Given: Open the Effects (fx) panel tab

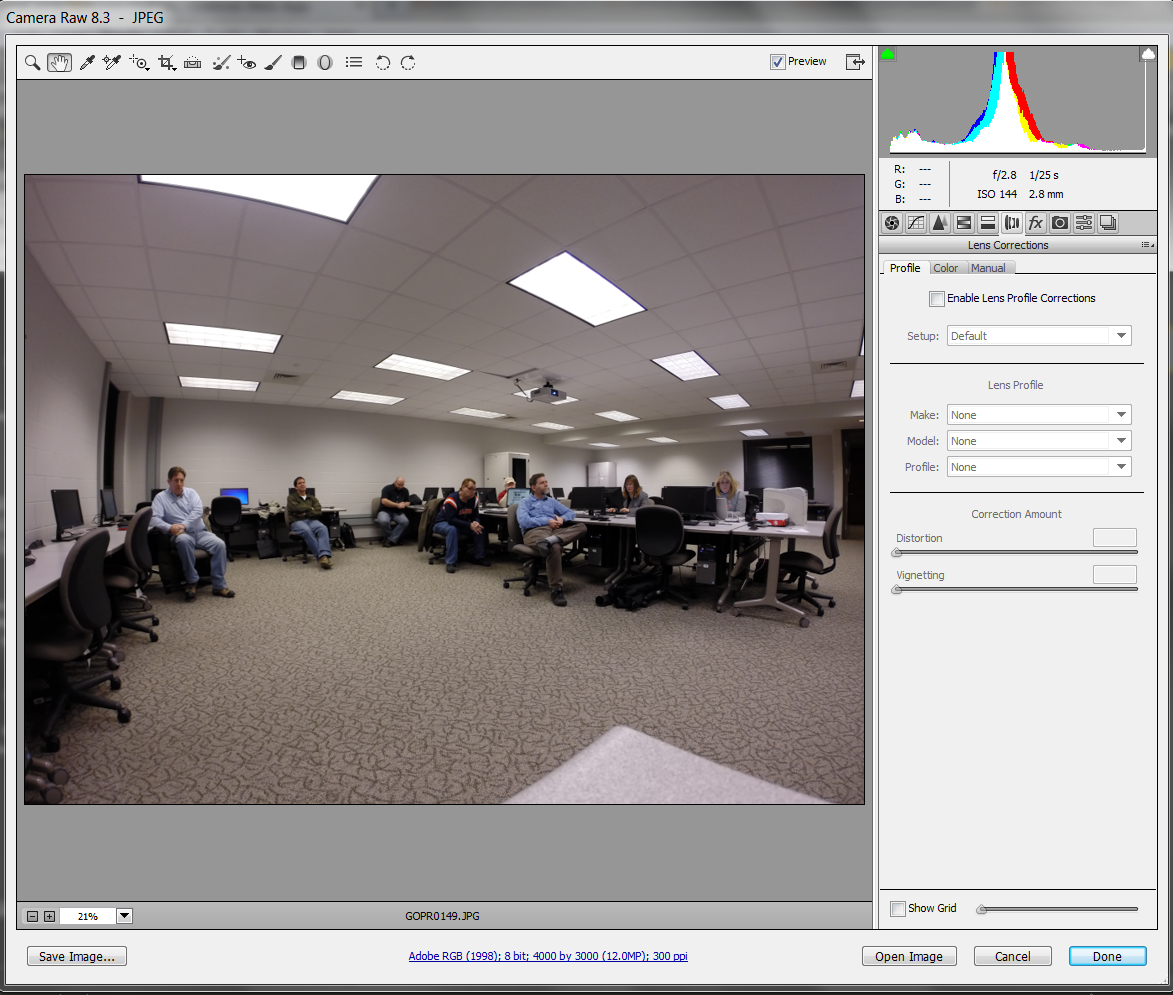Looking at the screenshot, I should coord(1035,223).
